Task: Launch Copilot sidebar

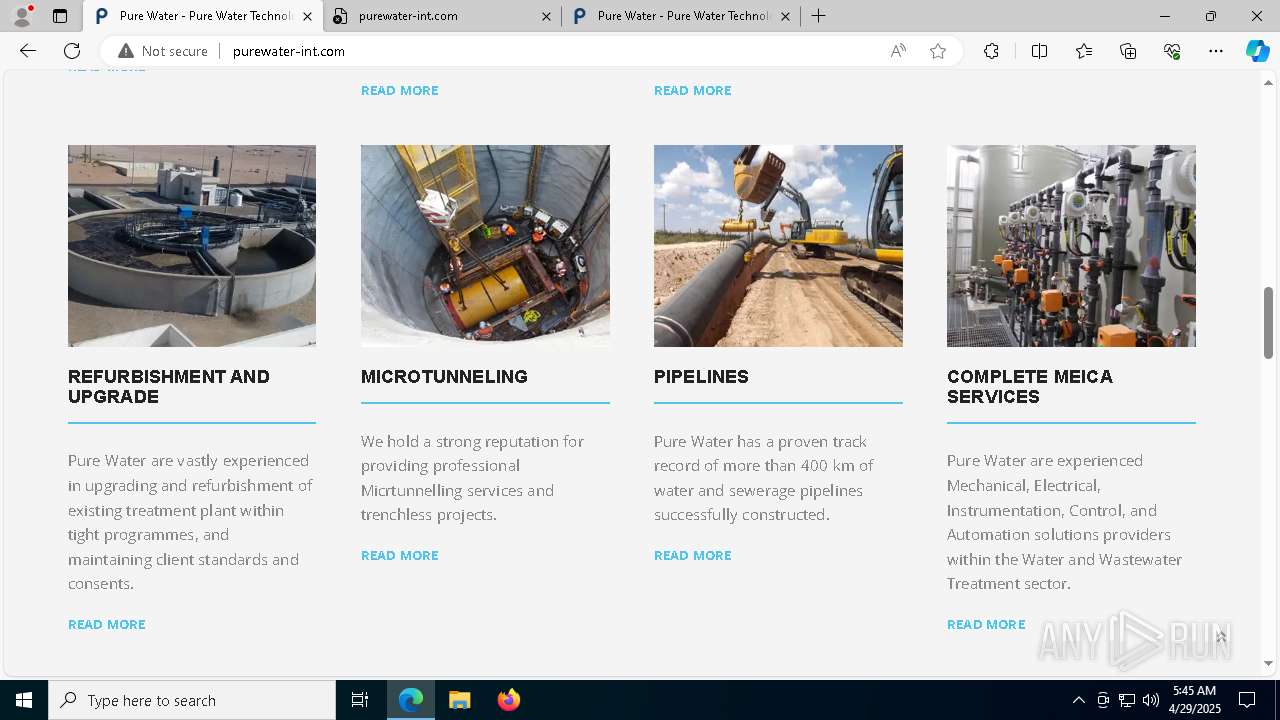Action: click(1257, 51)
